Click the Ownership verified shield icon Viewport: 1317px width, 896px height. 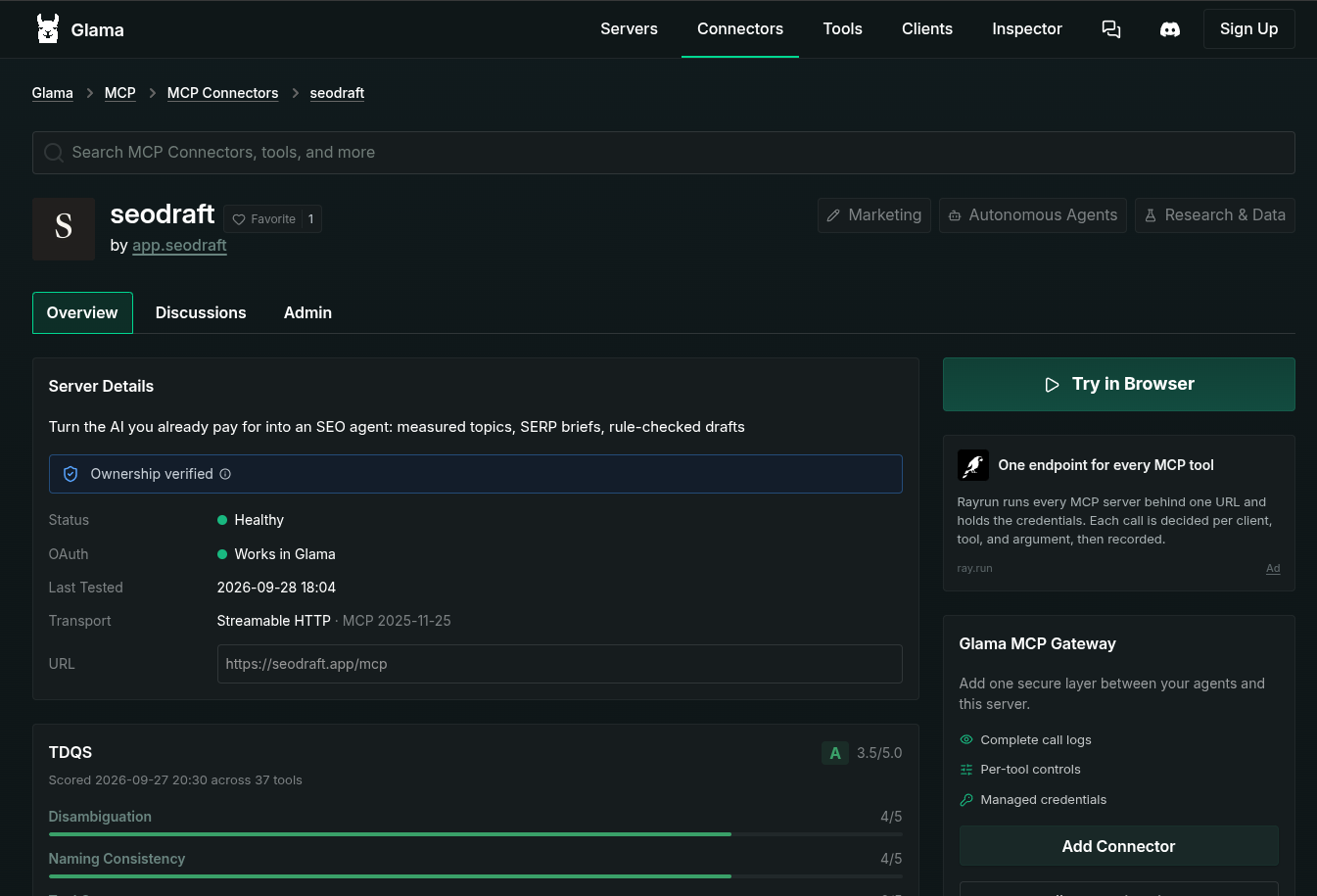(71, 474)
